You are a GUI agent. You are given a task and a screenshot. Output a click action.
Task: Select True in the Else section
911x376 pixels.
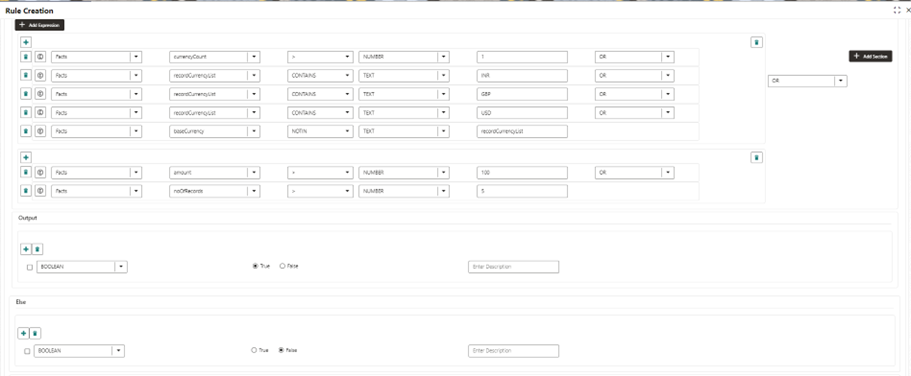(x=254, y=350)
